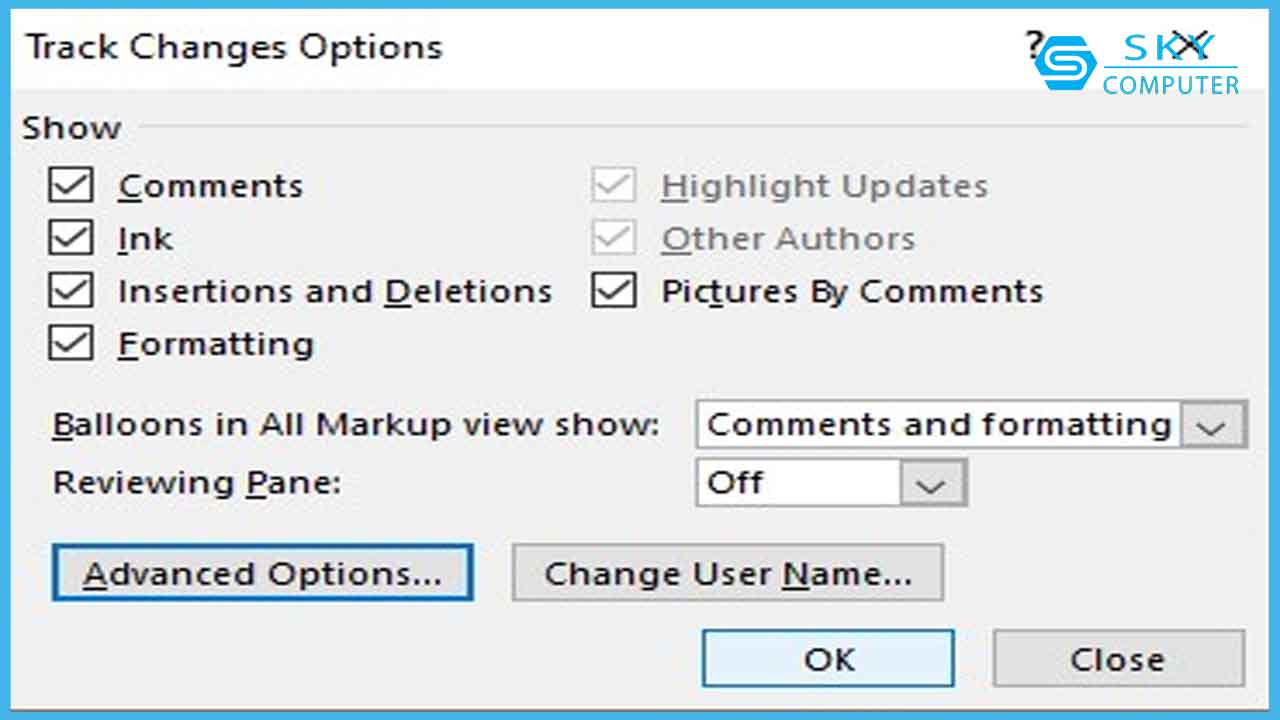Viewport: 1280px width, 720px height.
Task: Click the Show section label
Action: [x=72, y=128]
